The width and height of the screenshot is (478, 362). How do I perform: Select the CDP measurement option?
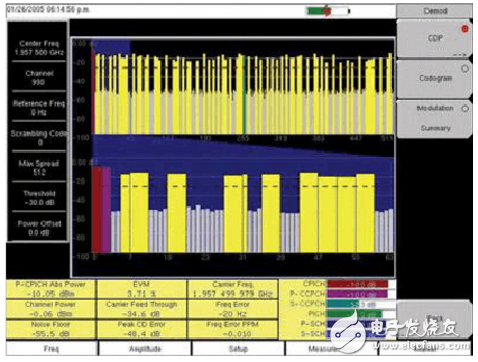click(x=434, y=38)
